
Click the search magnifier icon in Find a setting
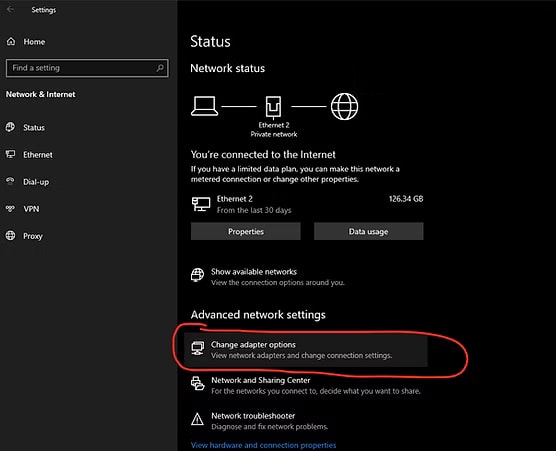click(160, 67)
